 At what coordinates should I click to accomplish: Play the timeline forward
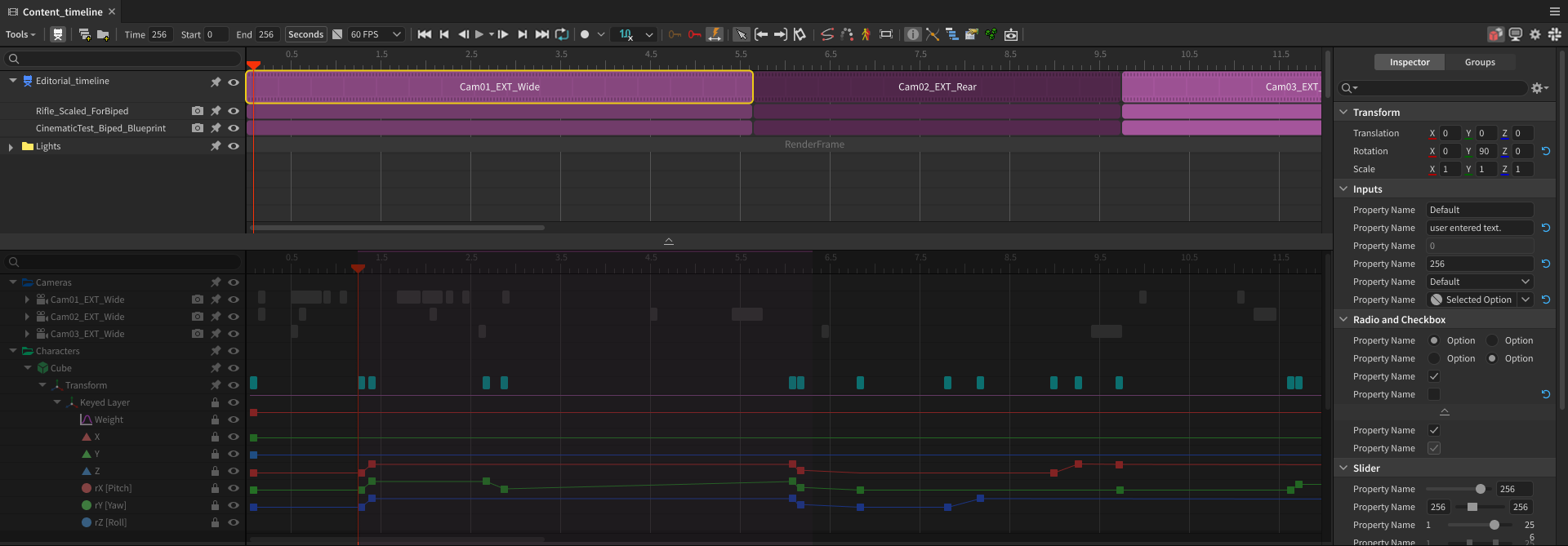coord(479,34)
